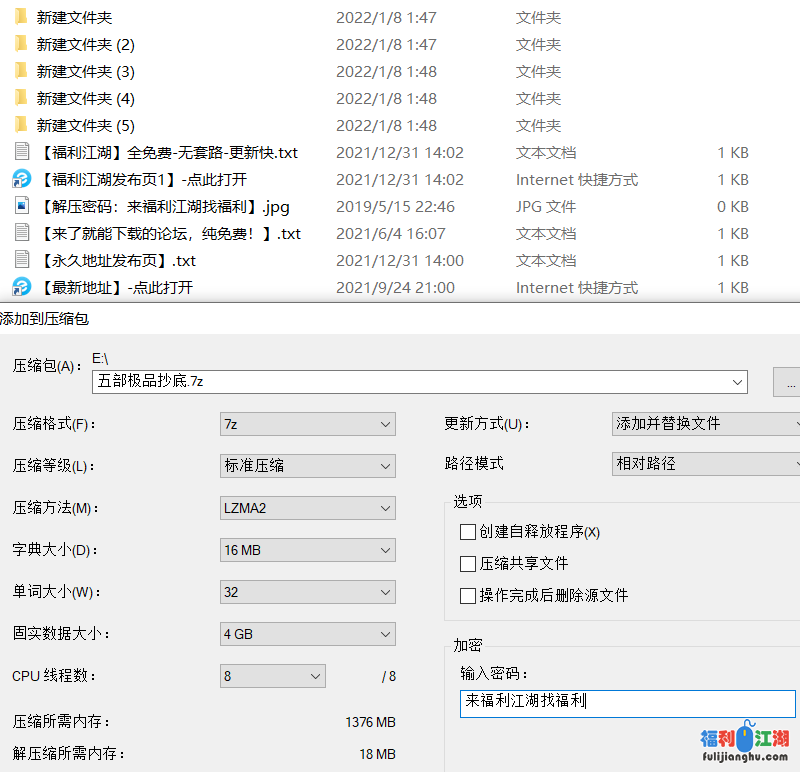Open the CPU 线程数 dropdown showing 8

pos(272,676)
